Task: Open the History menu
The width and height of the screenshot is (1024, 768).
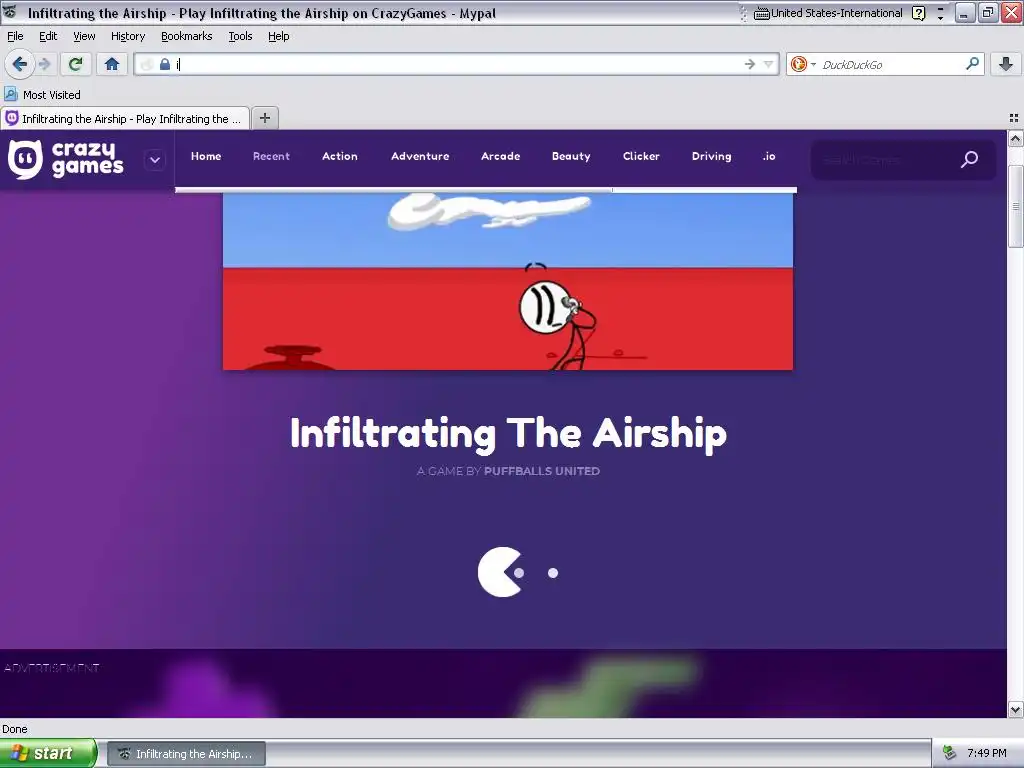Action: coord(128,36)
